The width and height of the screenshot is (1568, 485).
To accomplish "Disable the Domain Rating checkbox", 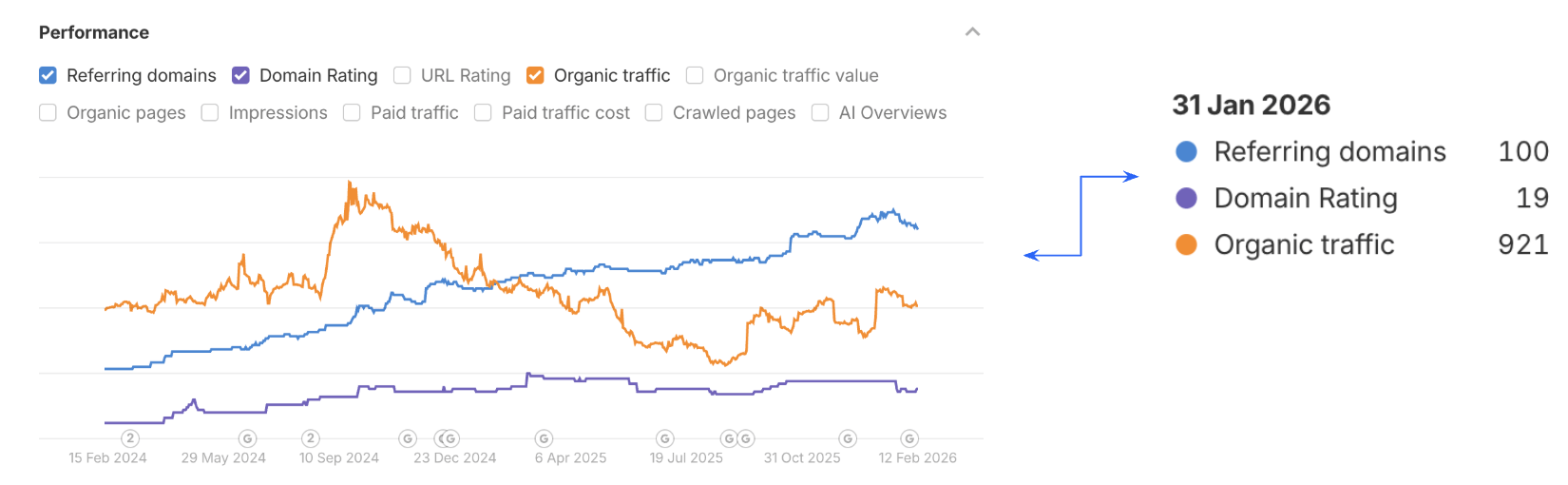I will [x=241, y=75].
